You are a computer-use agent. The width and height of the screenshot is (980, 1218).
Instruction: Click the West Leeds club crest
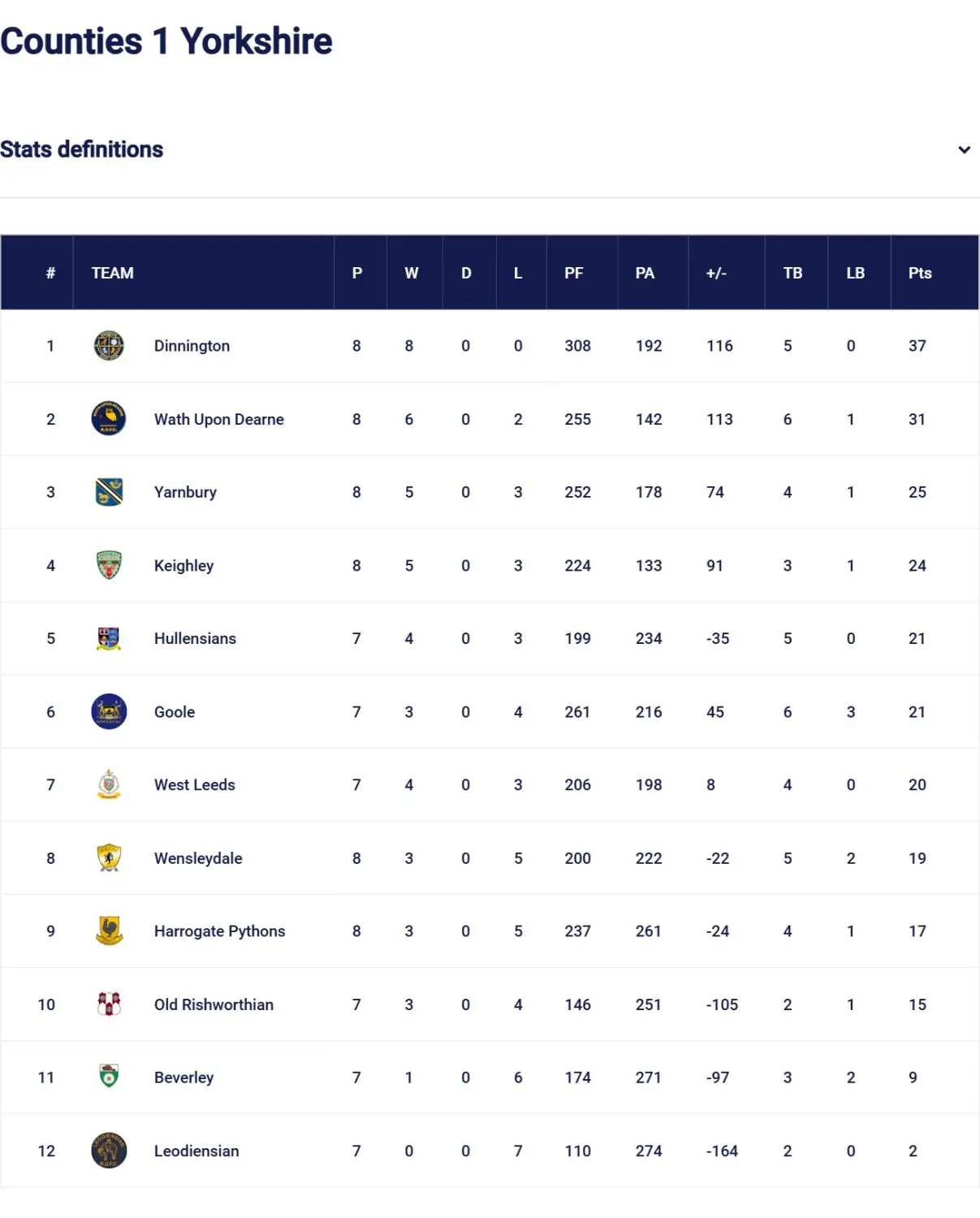click(x=109, y=784)
